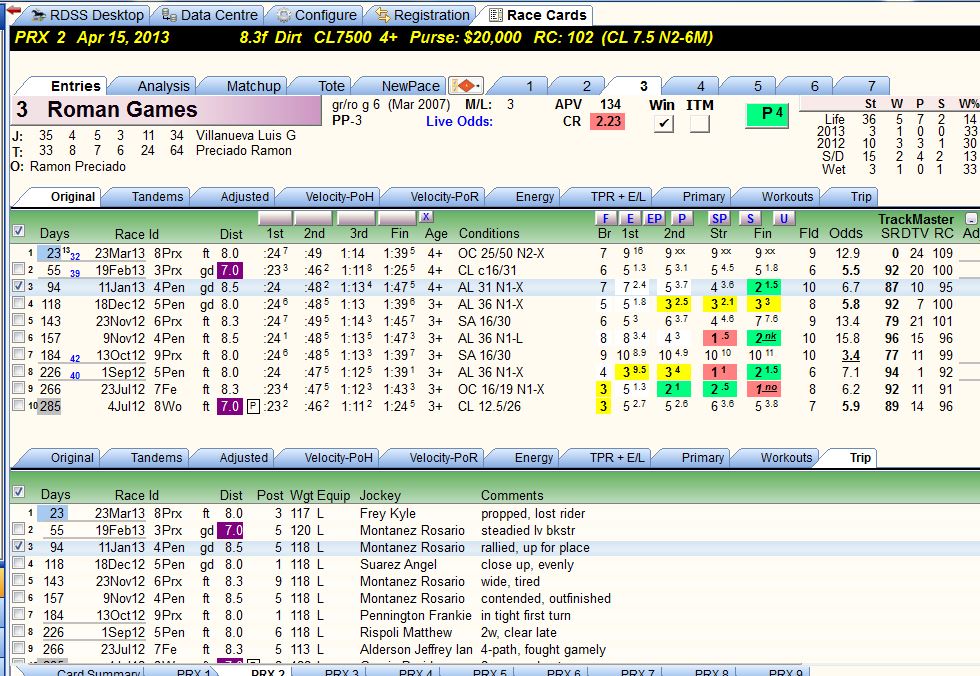Click the small X button above the Age column
Screen dimensions: 980x676
426,217
